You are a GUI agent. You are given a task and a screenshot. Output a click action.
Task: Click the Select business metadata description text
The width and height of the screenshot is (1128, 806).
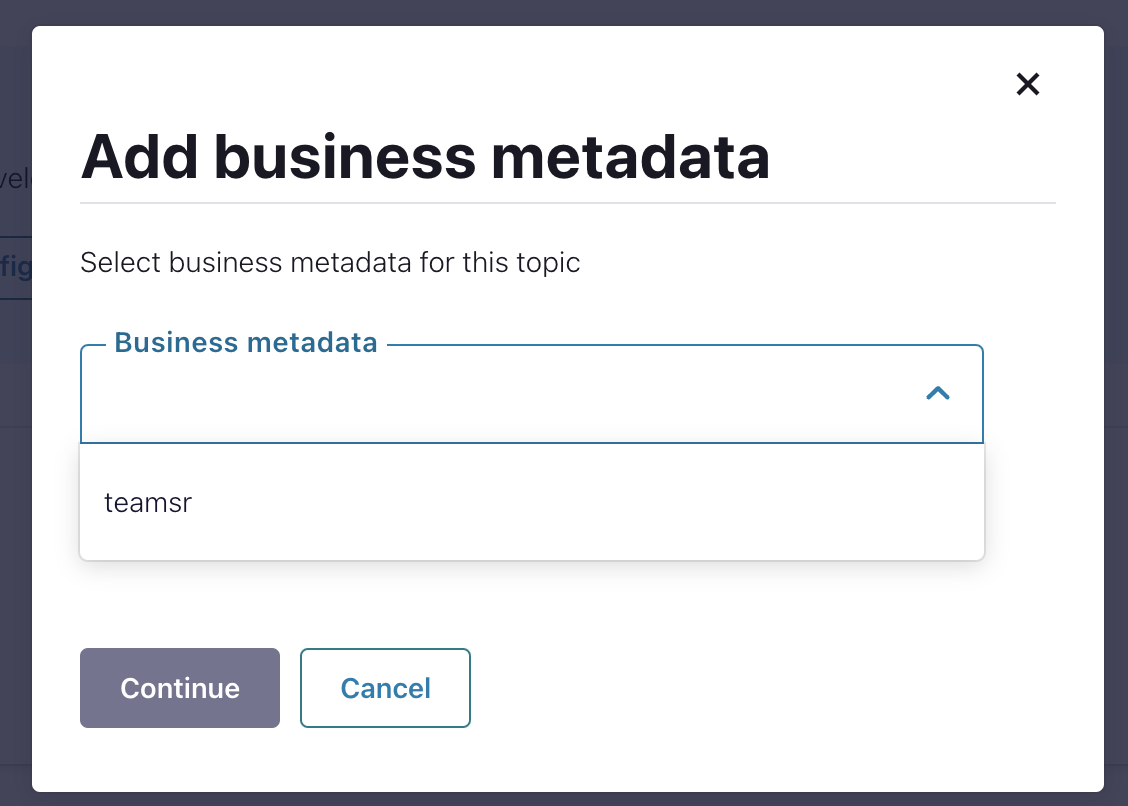click(330, 263)
